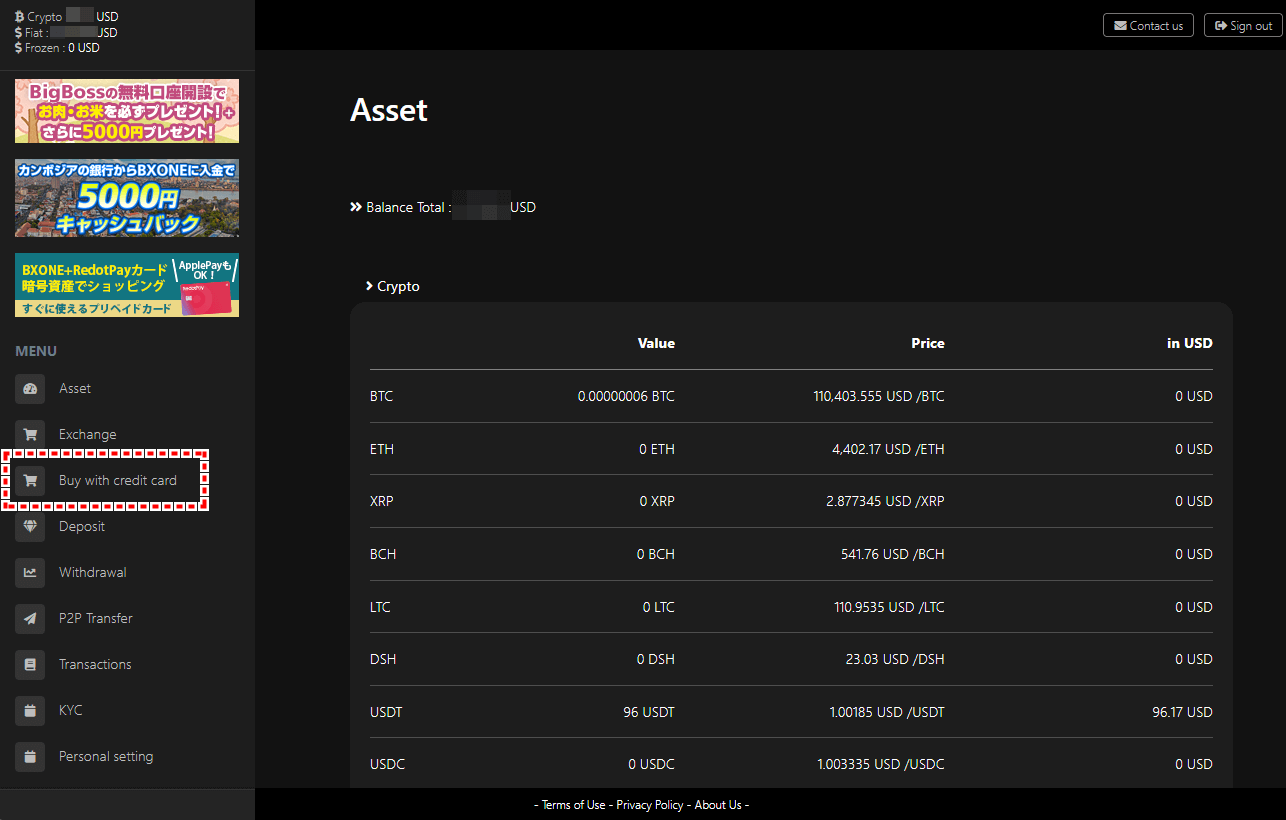This screenshot has width=1286, height=820.
Task: Click the 110,403.555 USD /BTC price
Action: pyautogui.click(x=879, y=396)
